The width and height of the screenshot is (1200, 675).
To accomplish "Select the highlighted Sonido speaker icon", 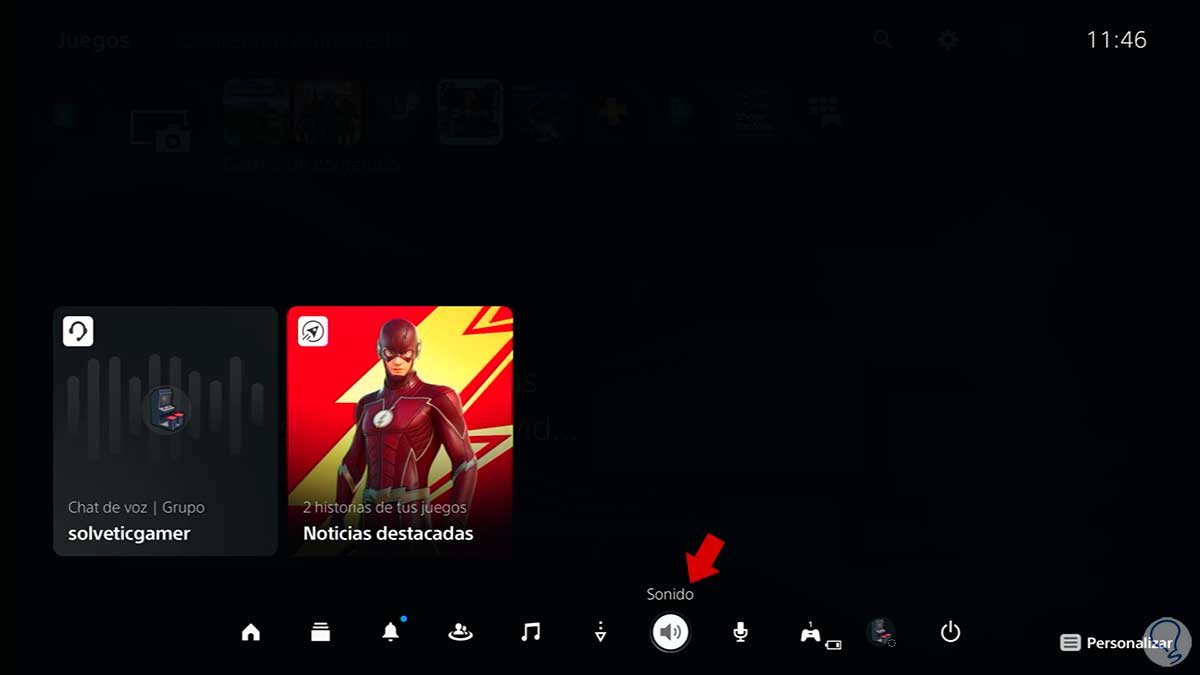I will point(670,632).
